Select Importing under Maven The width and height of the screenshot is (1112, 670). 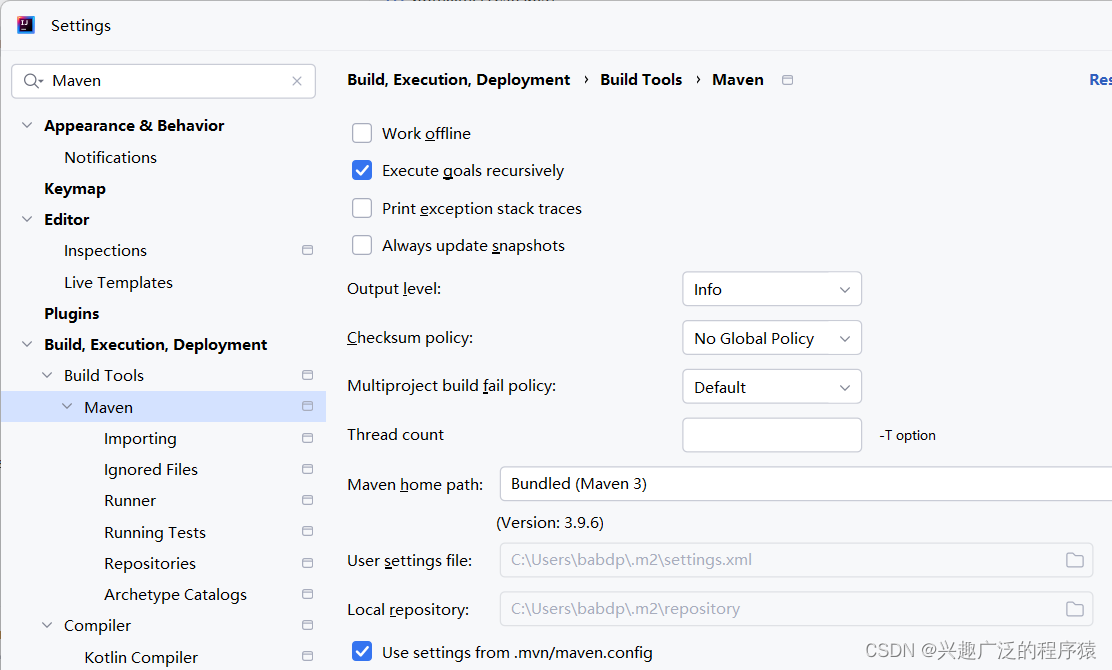pos(140,439)
